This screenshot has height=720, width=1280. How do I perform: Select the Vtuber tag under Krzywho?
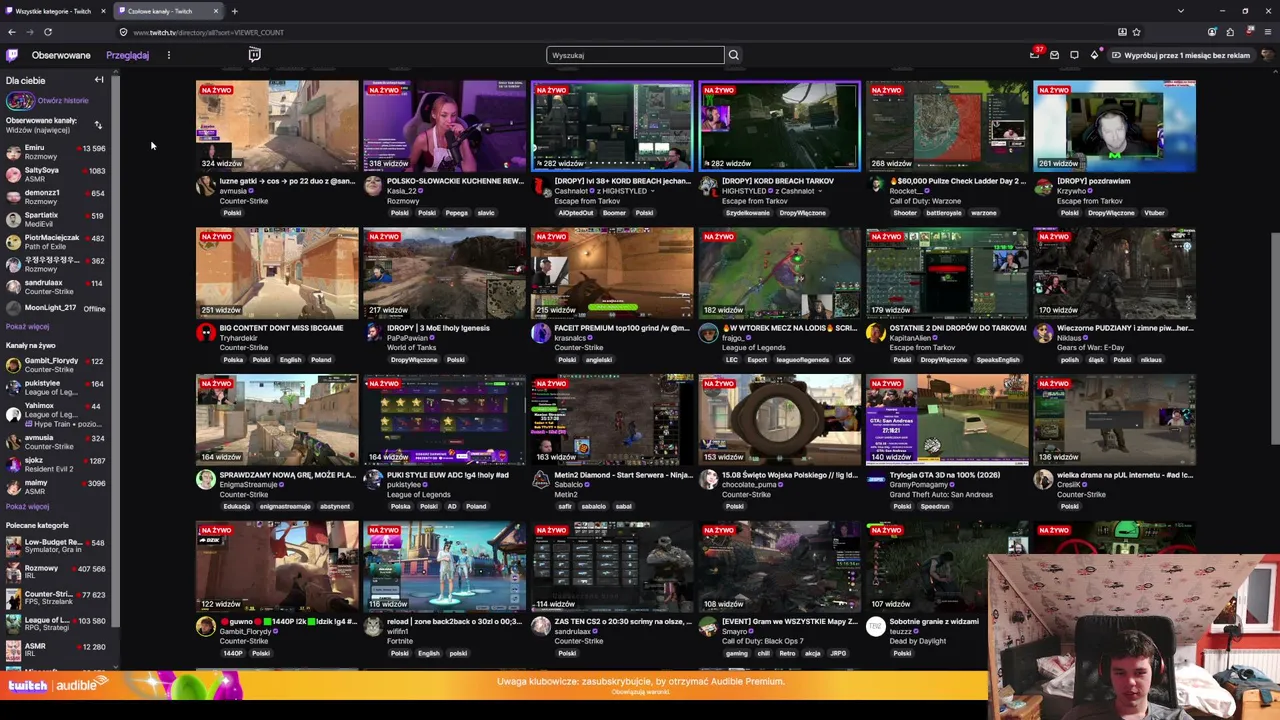(1155, 213)
